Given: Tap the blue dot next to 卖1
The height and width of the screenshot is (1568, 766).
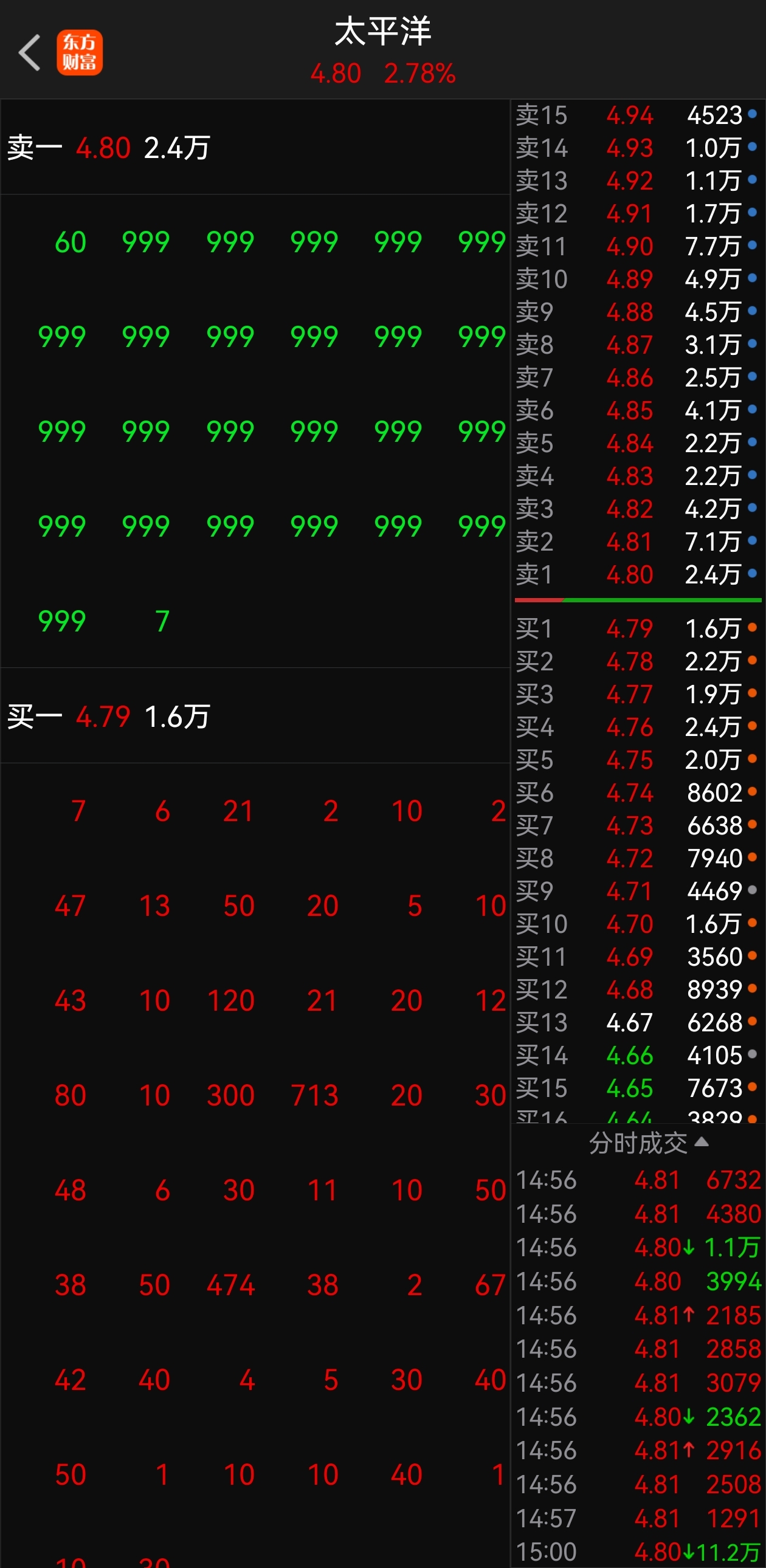Looking at the screenshot, I should 753,573.
